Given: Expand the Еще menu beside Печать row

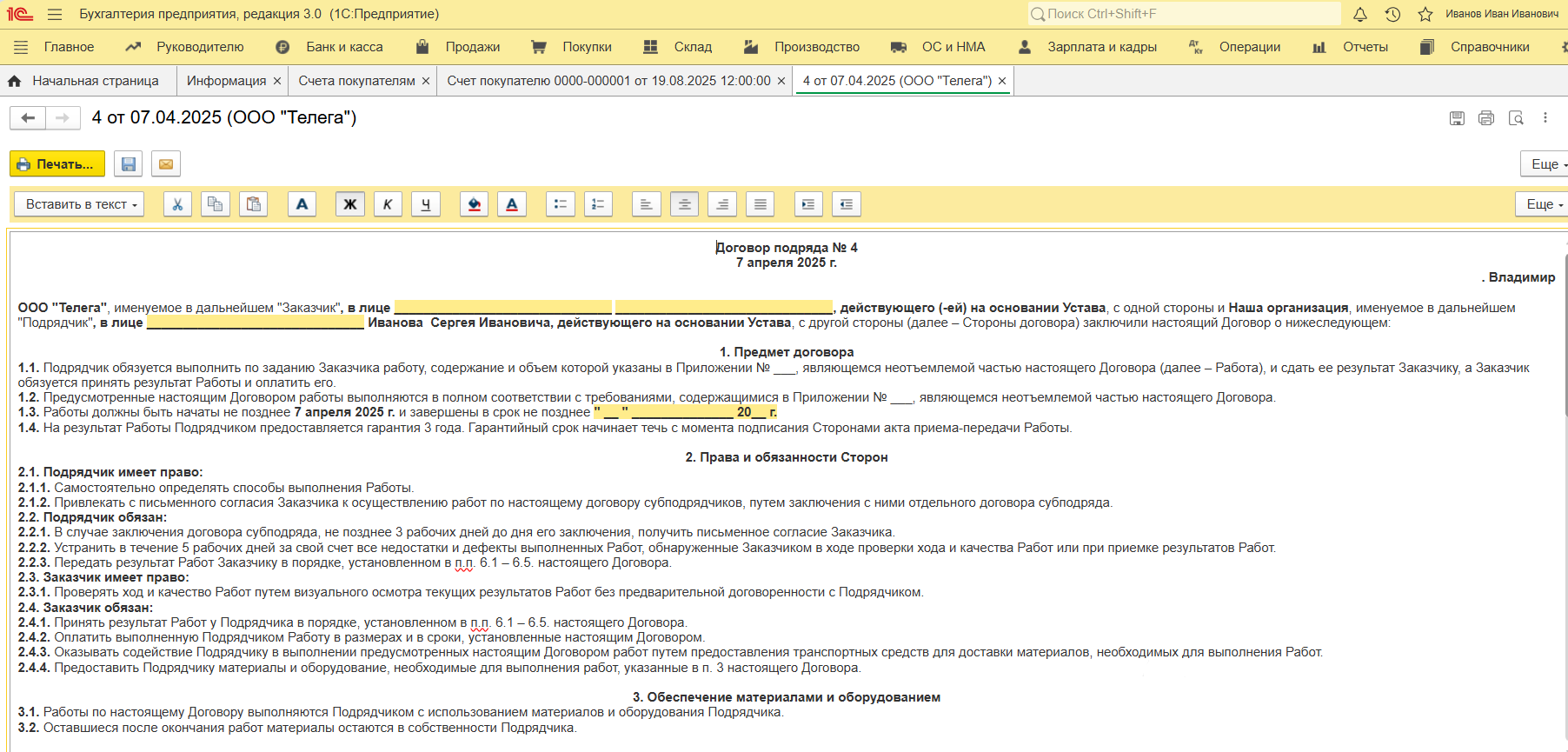Looking at the screenshot, I should [1545, 164].
